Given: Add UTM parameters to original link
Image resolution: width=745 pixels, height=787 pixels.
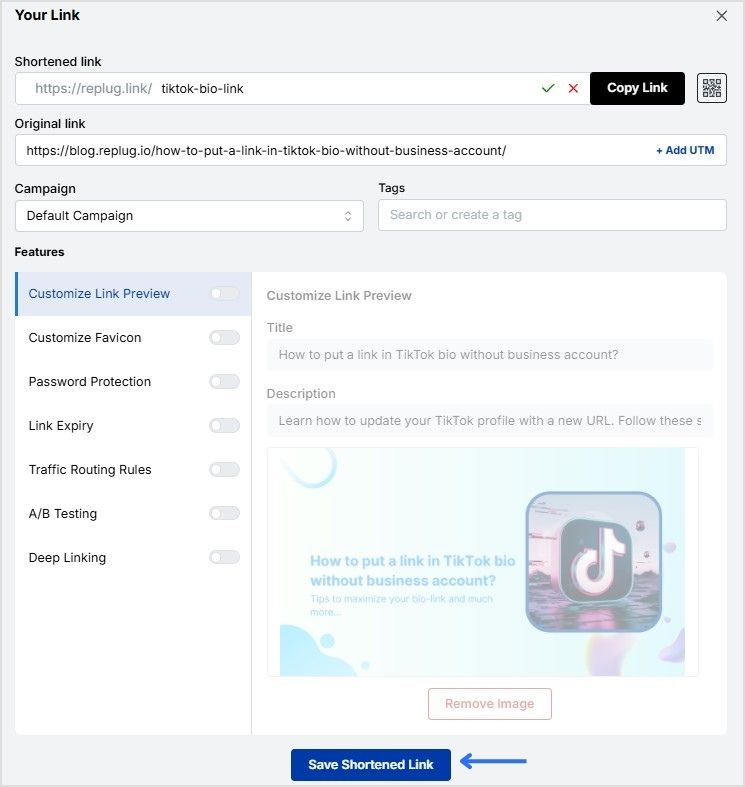Looking at the screenshot, I should click(685, 150).
